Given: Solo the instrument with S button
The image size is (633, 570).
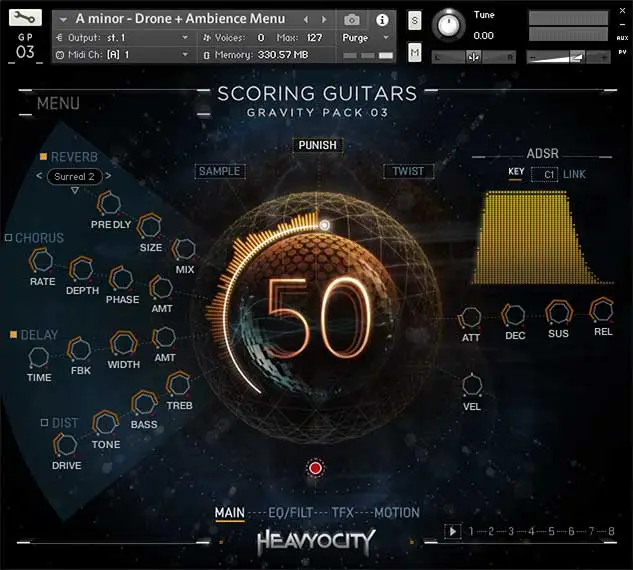Looking at the screenshot, I should [415, 20].
